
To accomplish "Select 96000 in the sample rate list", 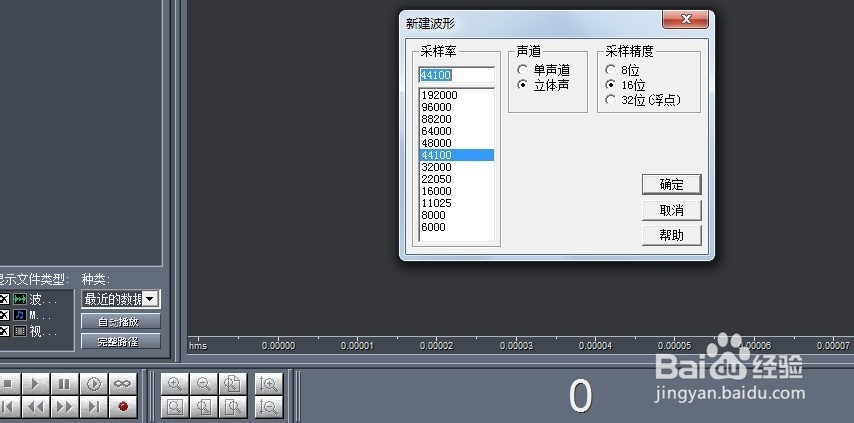I will (457, 107).
